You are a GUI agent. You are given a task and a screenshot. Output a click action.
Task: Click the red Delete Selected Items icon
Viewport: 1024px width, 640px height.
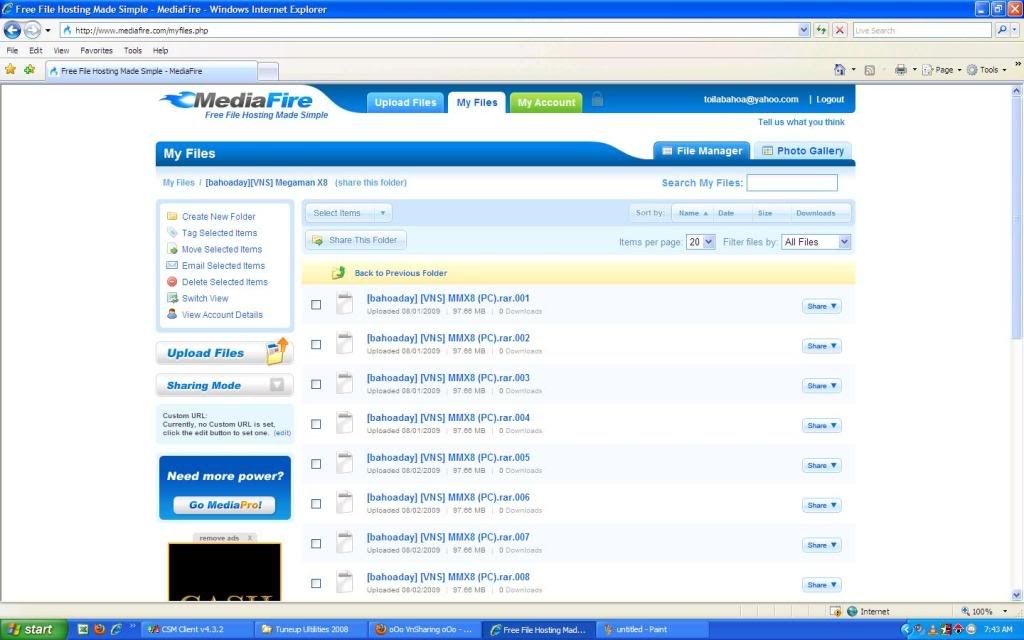pos(172,281)
